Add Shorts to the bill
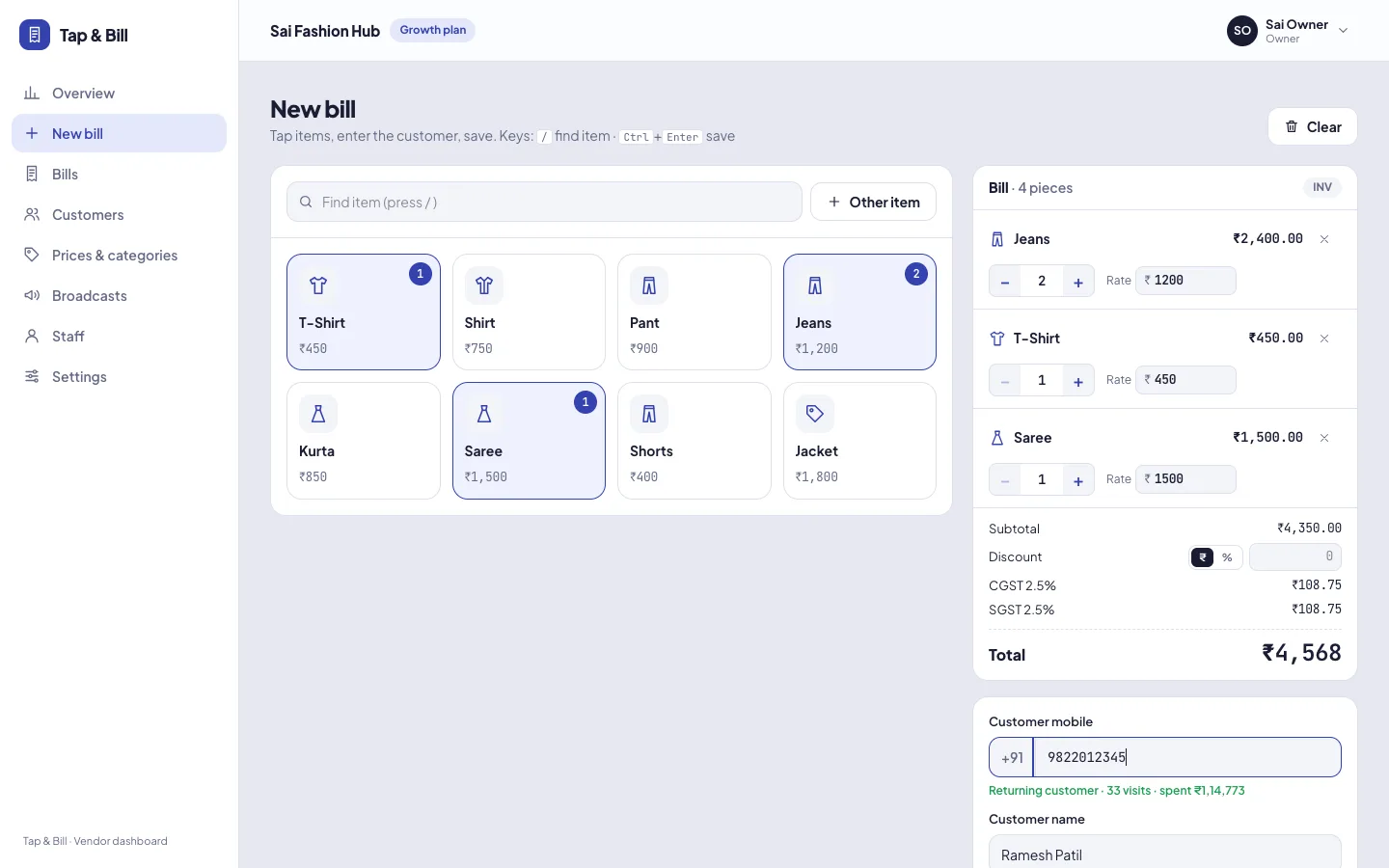 (694, 441)
